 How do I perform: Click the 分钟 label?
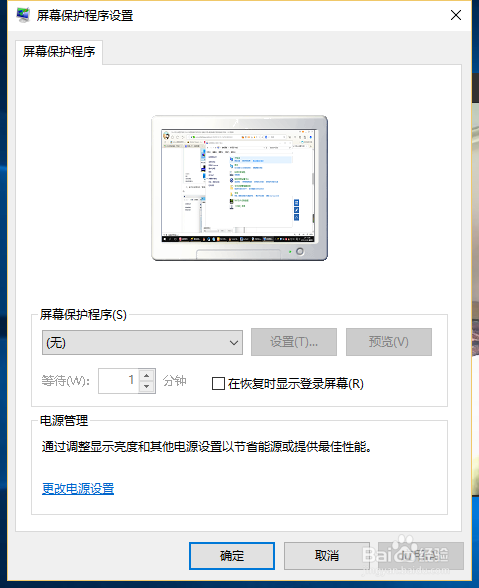[x=174, y=381]
